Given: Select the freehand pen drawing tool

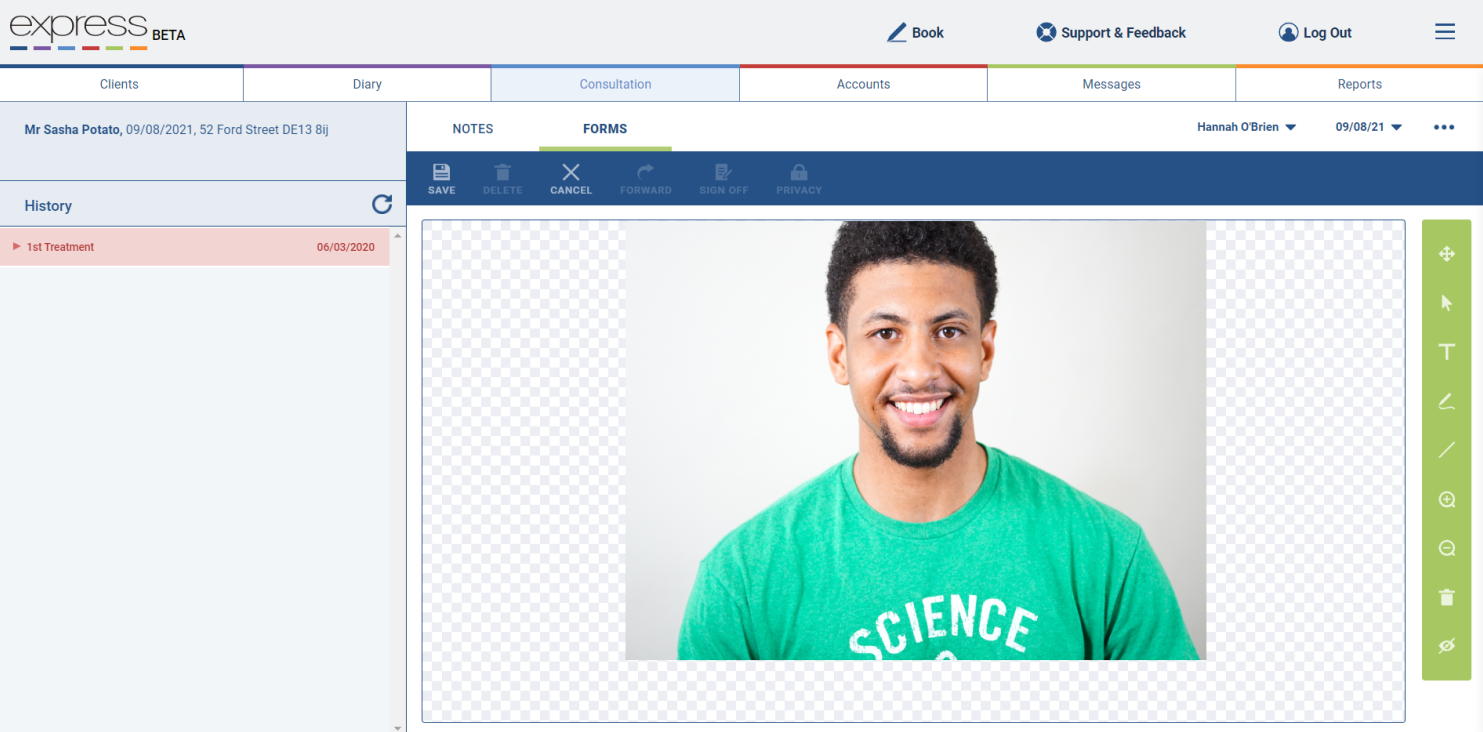Looking at the screenshot, I should point(1446,401).
